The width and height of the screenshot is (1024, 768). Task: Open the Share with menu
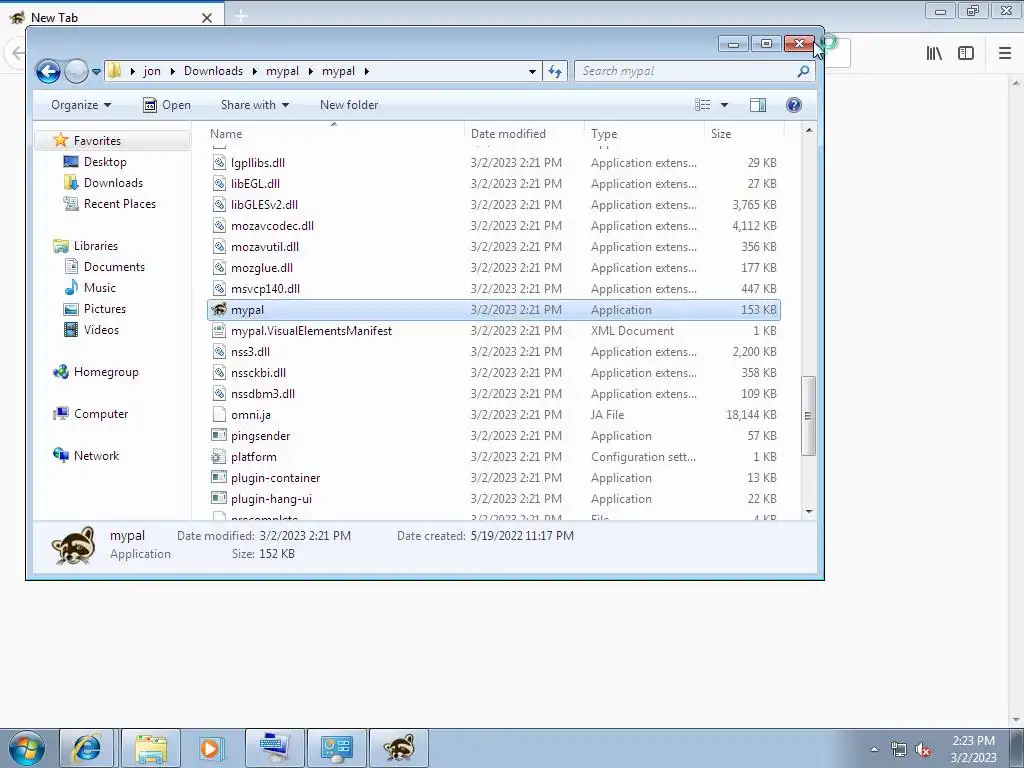pos(255,105)
